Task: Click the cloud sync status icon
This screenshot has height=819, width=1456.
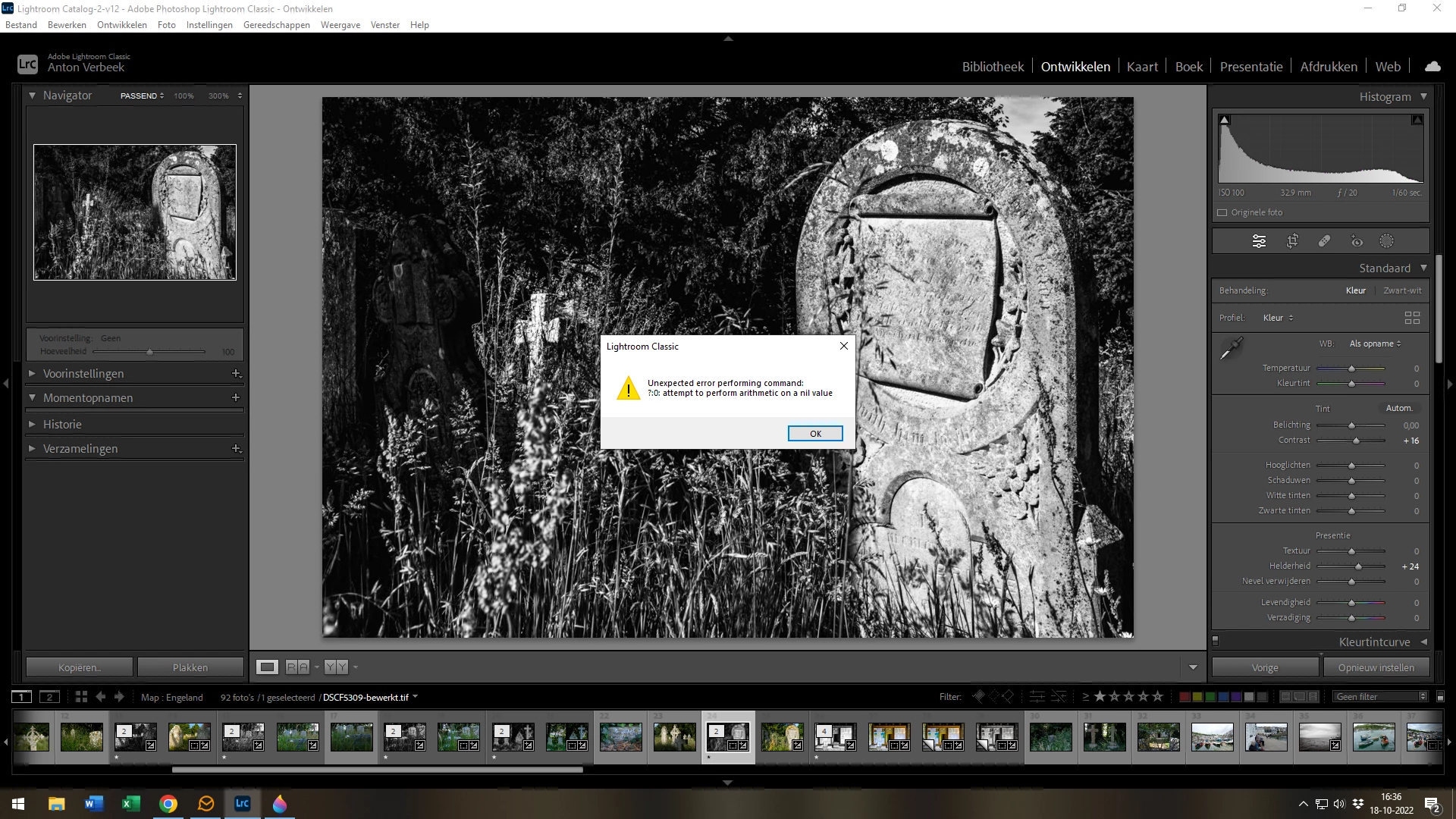Action: (x=1432, y=67)
